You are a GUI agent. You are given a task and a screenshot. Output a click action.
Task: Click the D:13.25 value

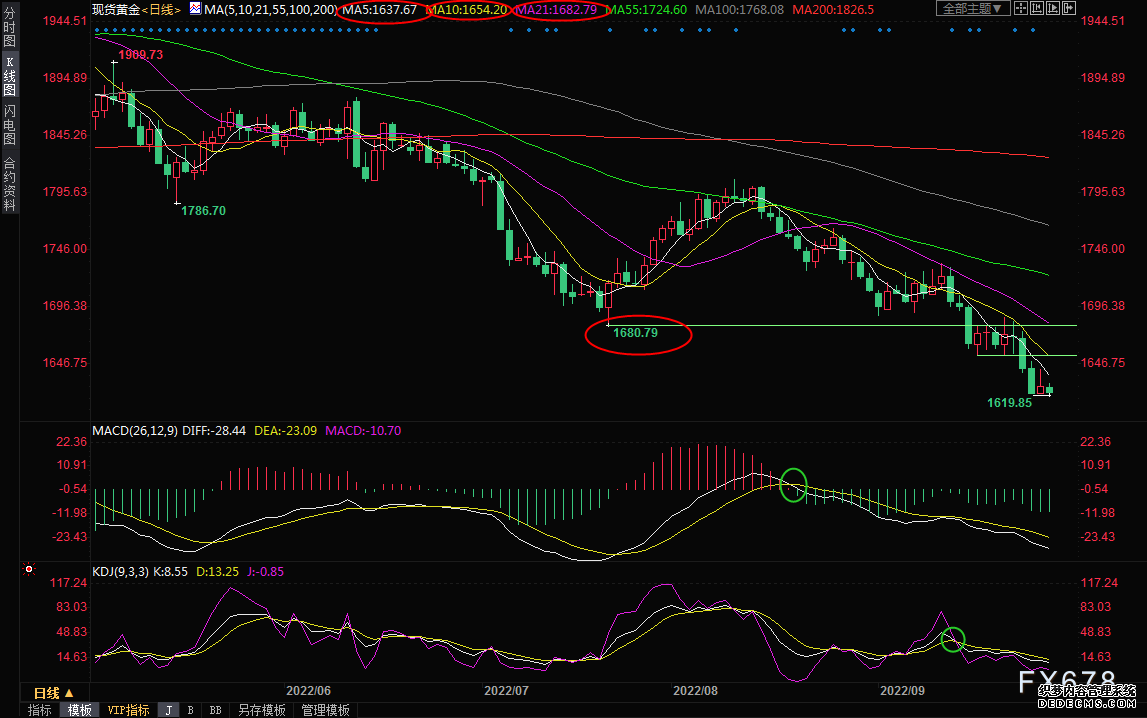tap(217, 572)
